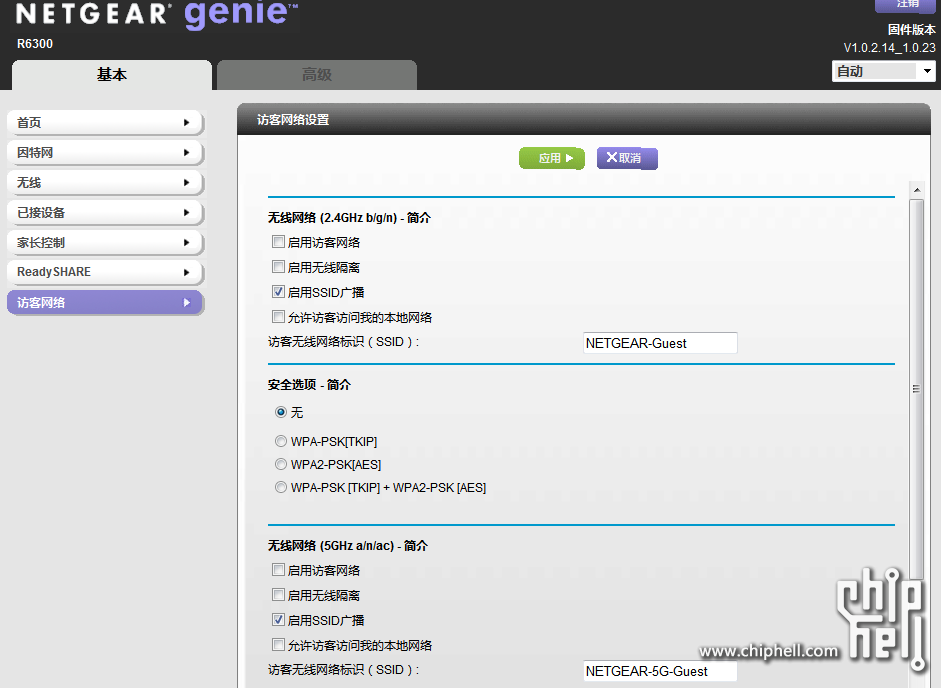Switch to the 高级 tab
This screenshot has height=688, width=941.
coord(317,75)
